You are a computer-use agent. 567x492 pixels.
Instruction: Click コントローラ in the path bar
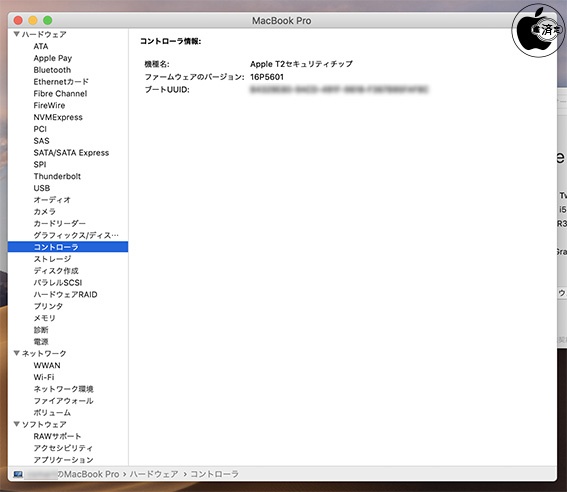point(214,474)
